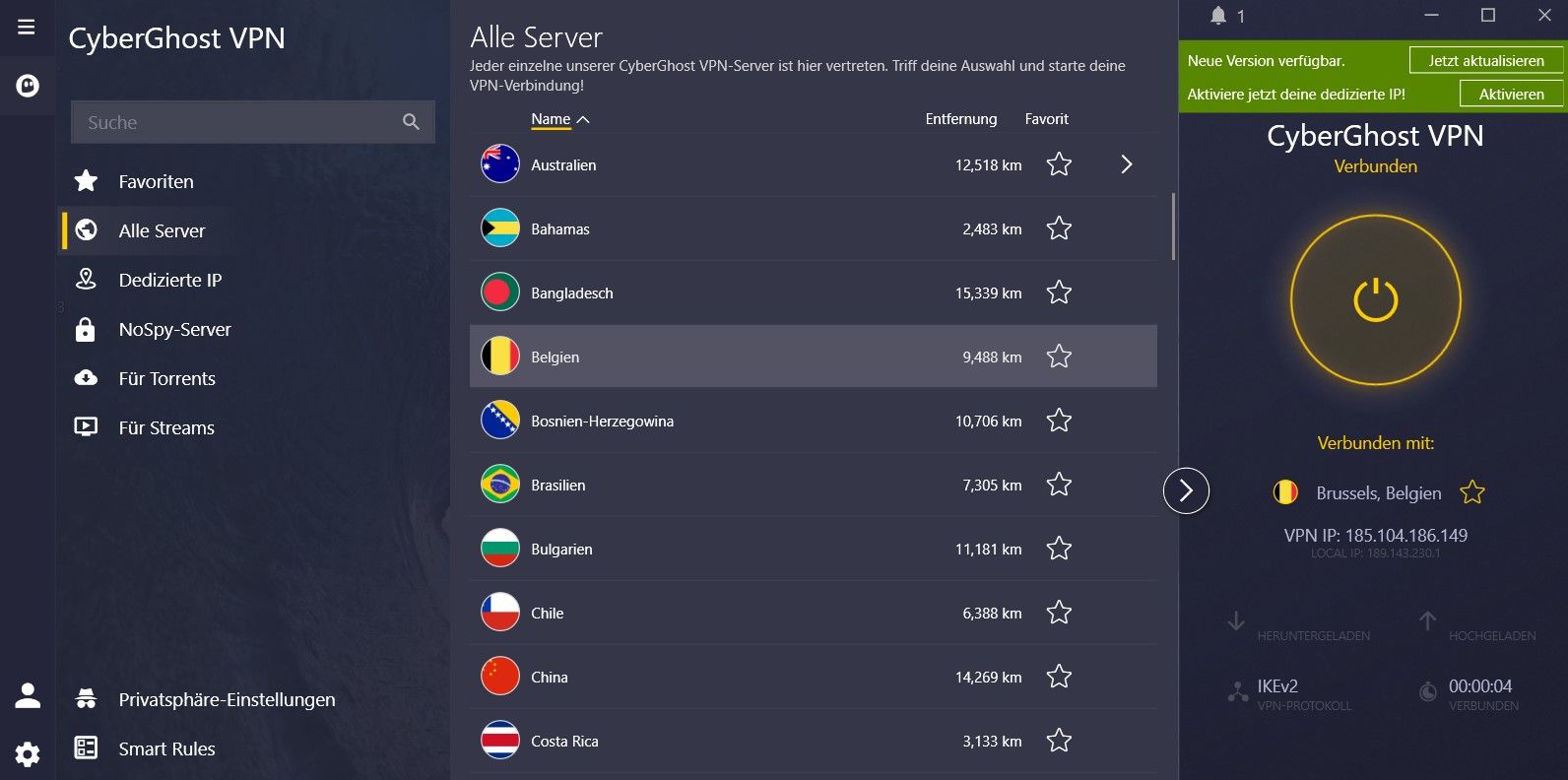Sort servers by Favorit column
Screen dimensions: 1568x780
(1046, 119)
